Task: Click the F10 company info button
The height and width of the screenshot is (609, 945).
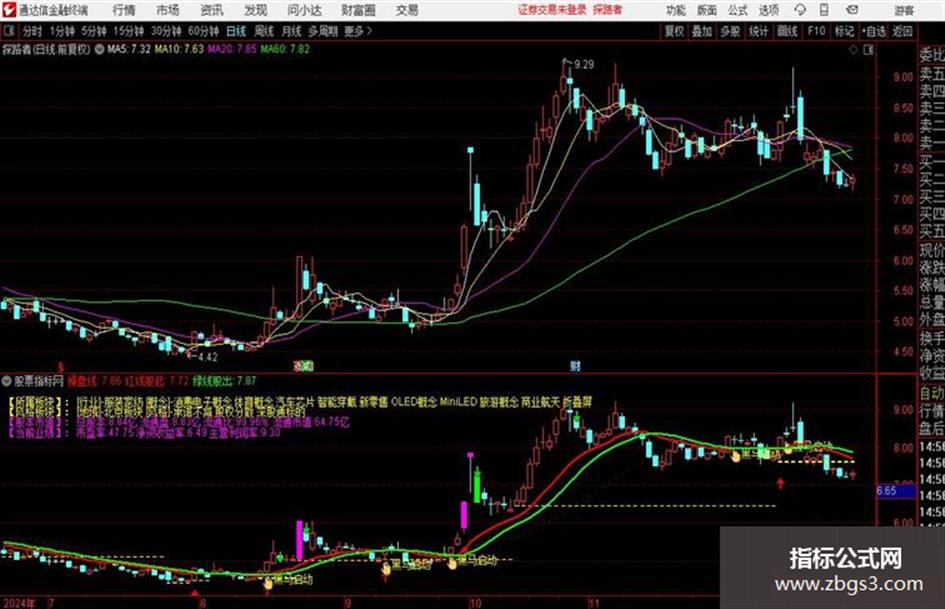Action: [x=816, y=31]
